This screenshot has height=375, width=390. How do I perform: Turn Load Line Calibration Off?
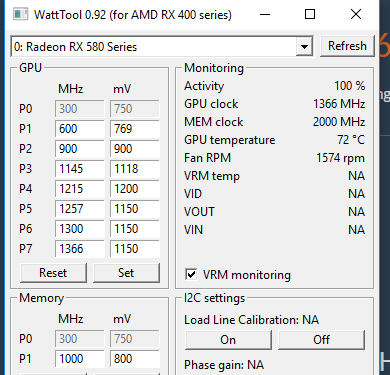click(x=321, y=340)
